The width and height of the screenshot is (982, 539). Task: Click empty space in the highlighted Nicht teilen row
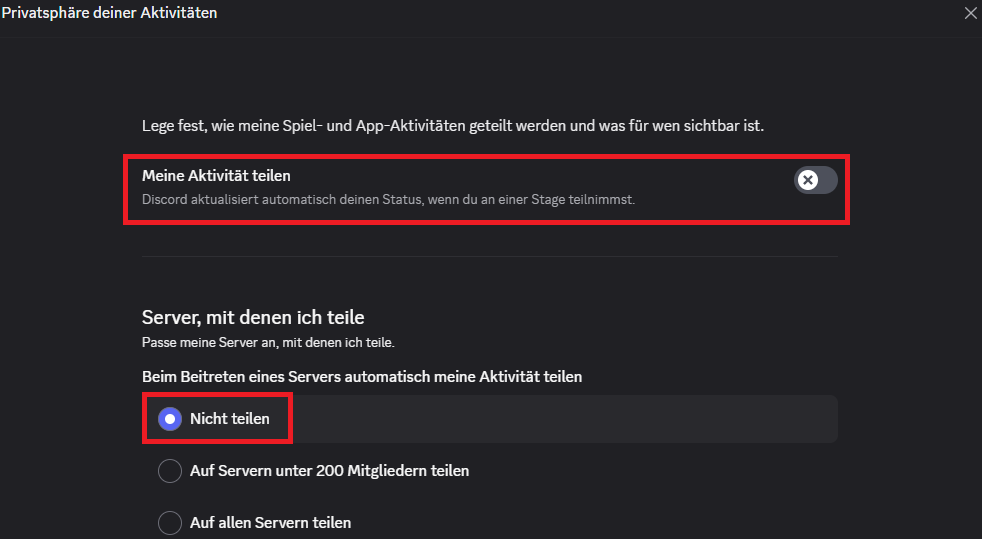point(560,419)
